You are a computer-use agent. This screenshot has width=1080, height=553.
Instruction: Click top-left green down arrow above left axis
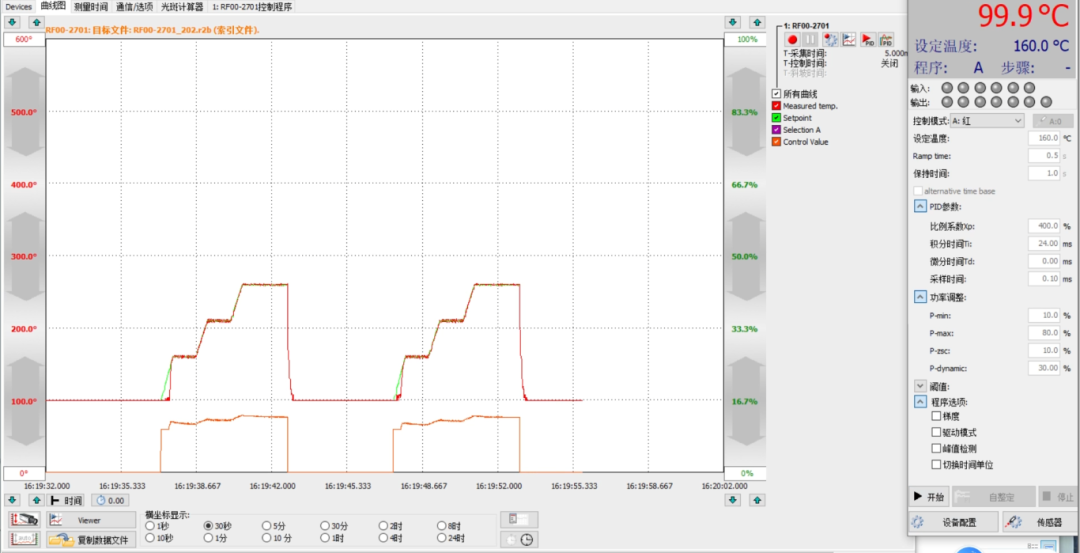tap(14, 22)
